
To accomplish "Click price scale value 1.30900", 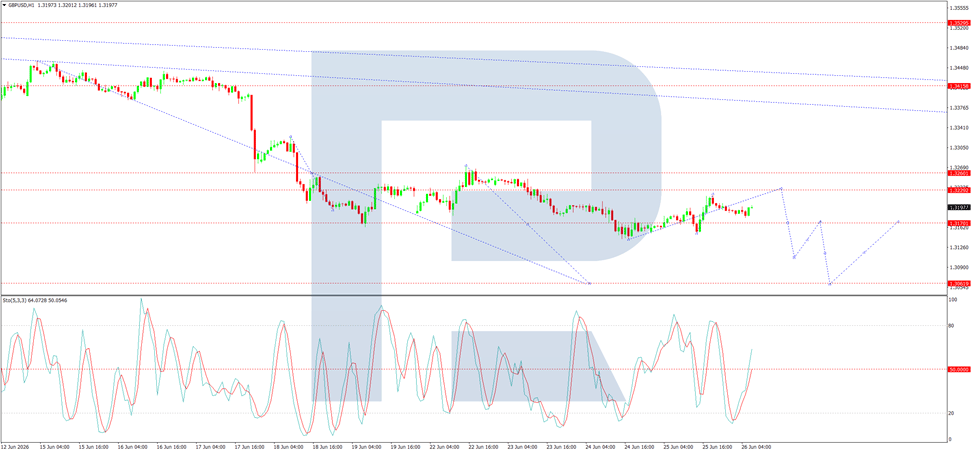I will pyautogui.click(x=959, y=267).
